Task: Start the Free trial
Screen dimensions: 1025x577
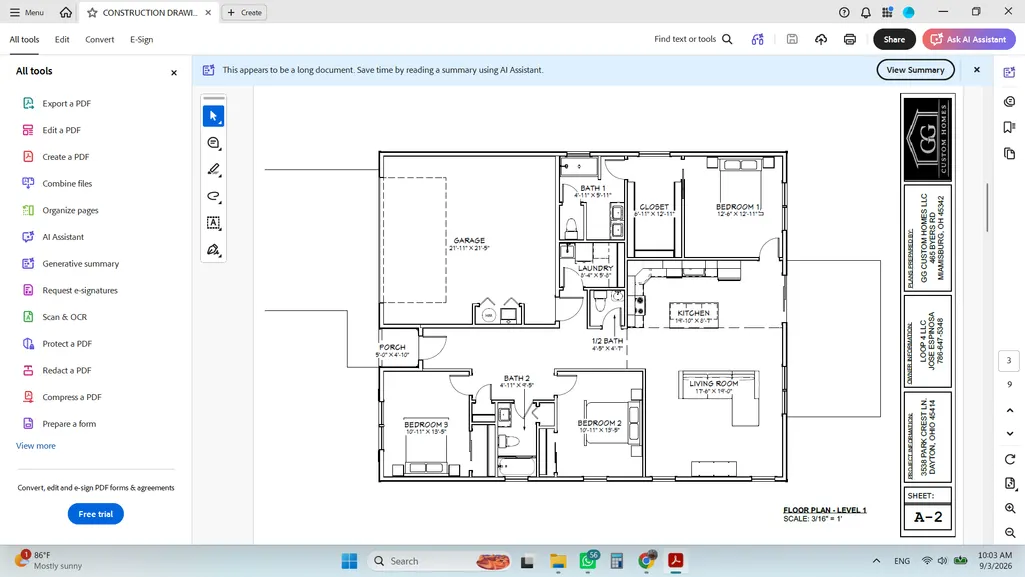Action: click(x=95, y=514)
